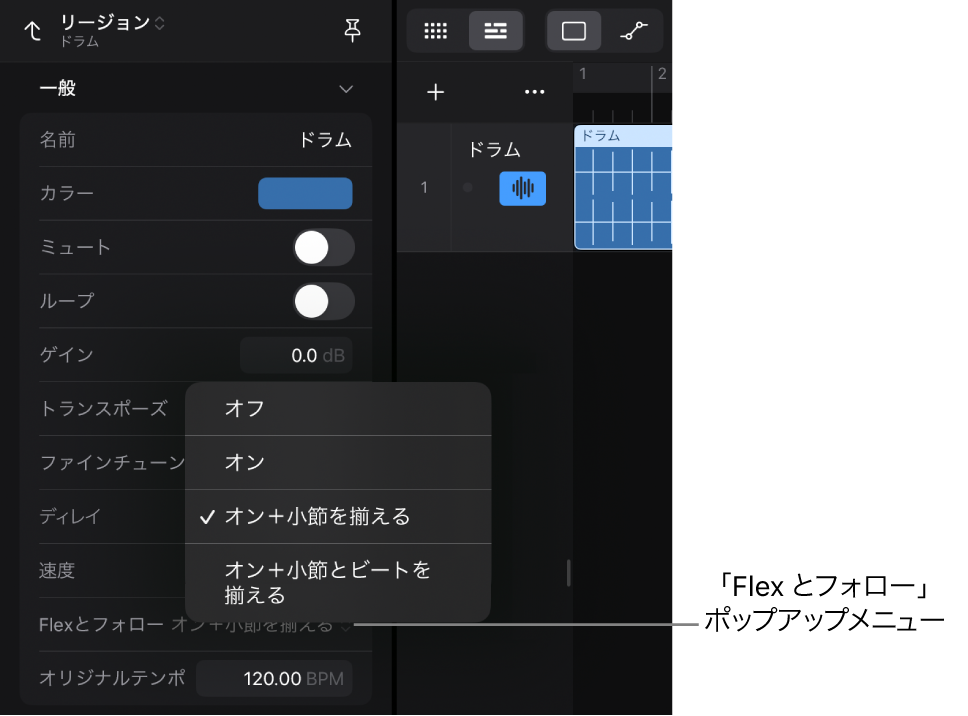Image resolution: width=968 pixels, height=716 pixels.
Task: Collapse the 一般 section
Action: pos(346,88)
